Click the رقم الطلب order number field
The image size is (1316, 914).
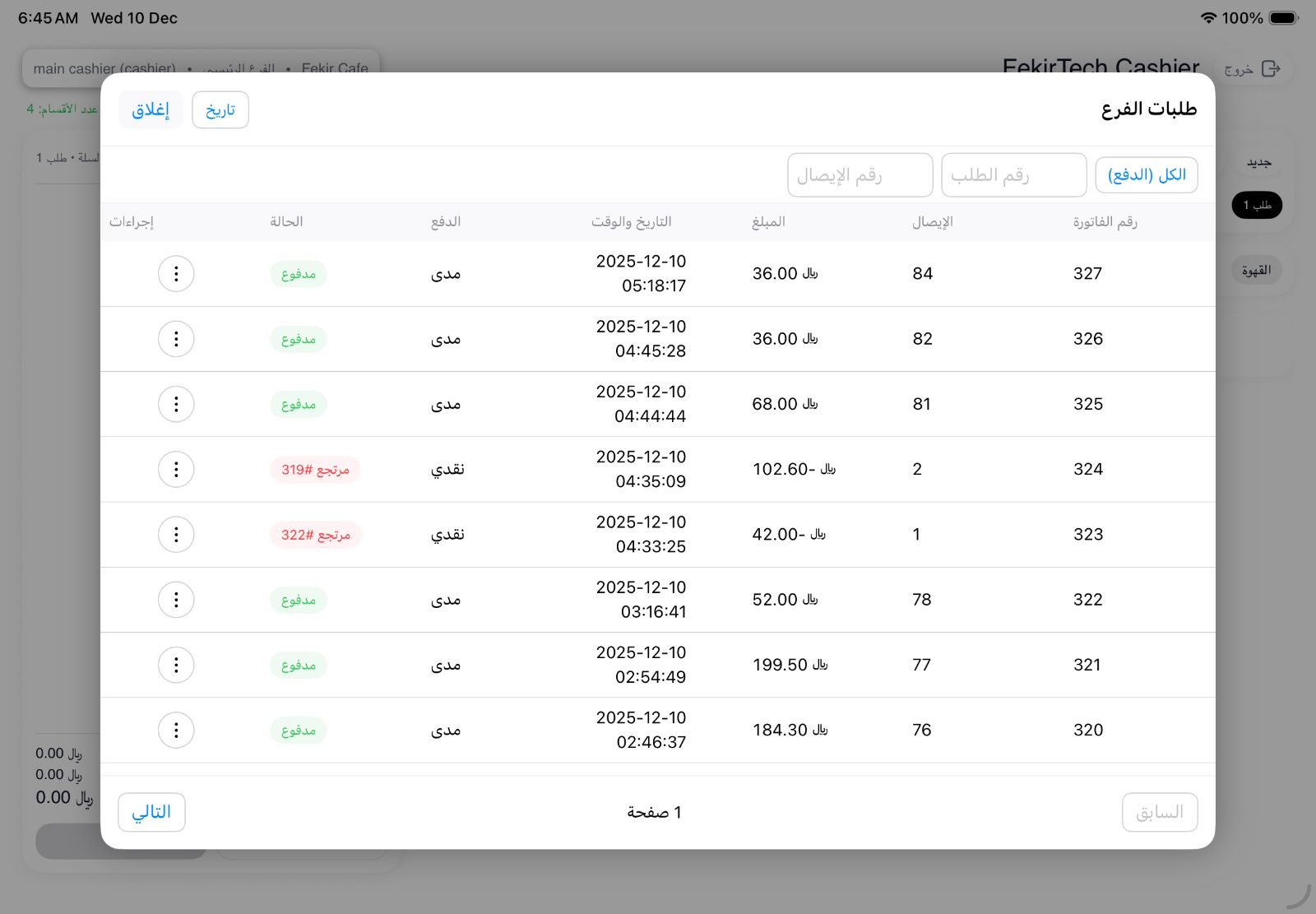coord(1013,174)
